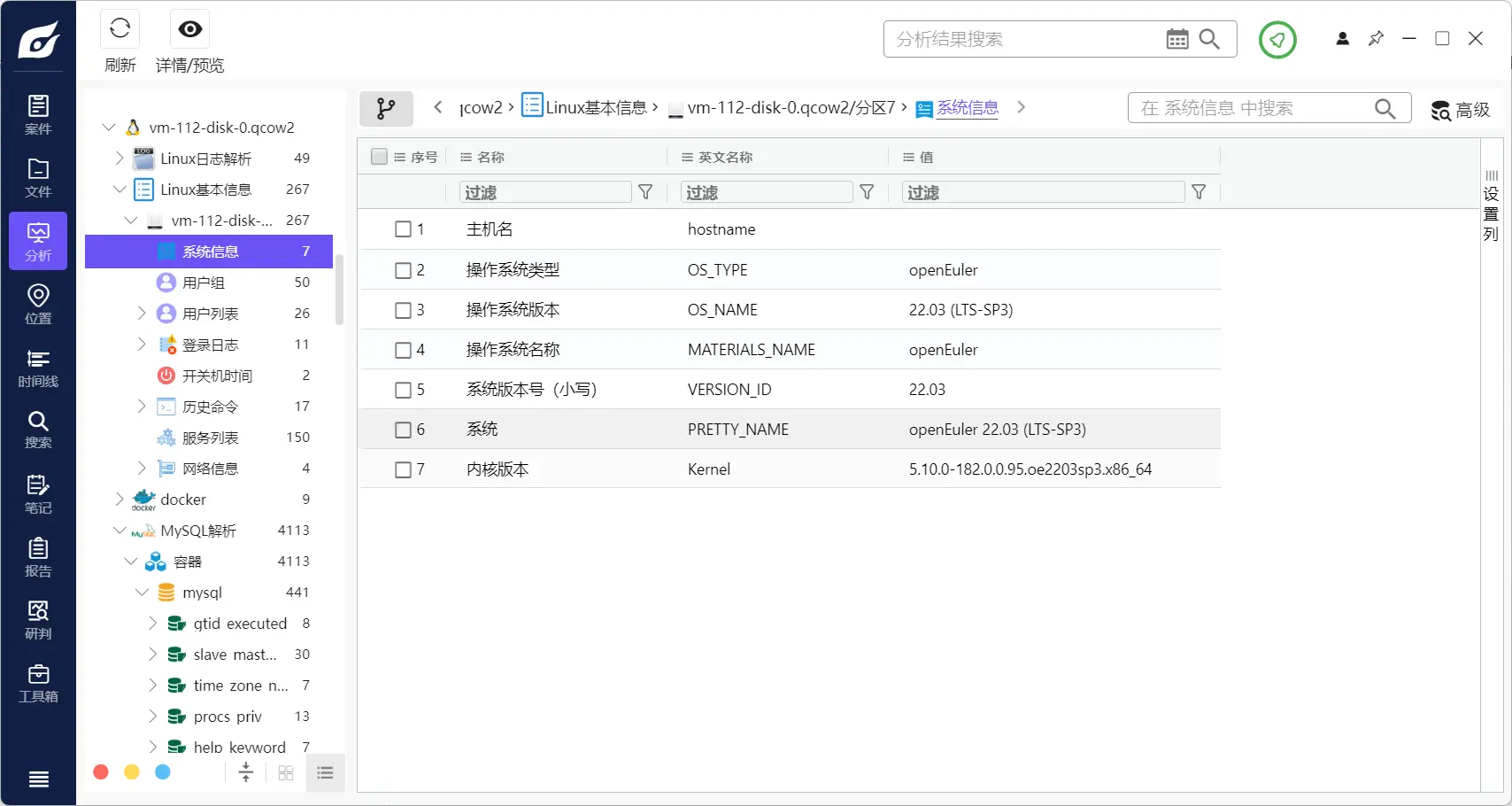
Task: Open the 搜索 (Search) sidebar section
Action: 38,430
